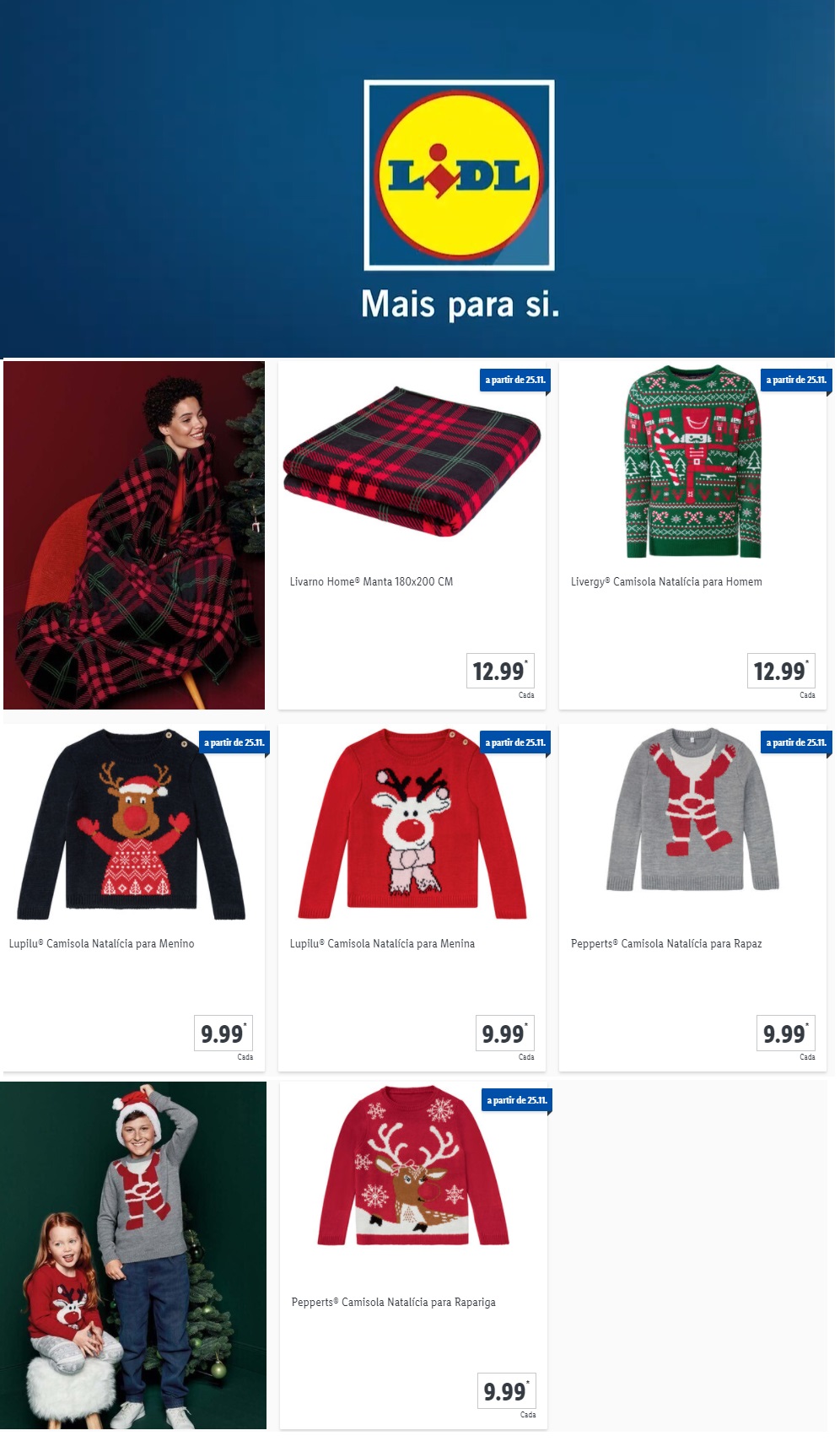Open the Livergy Camisola Natalícia para Homem link
The width and height of the screenshot is (840, 1441).
666,582
